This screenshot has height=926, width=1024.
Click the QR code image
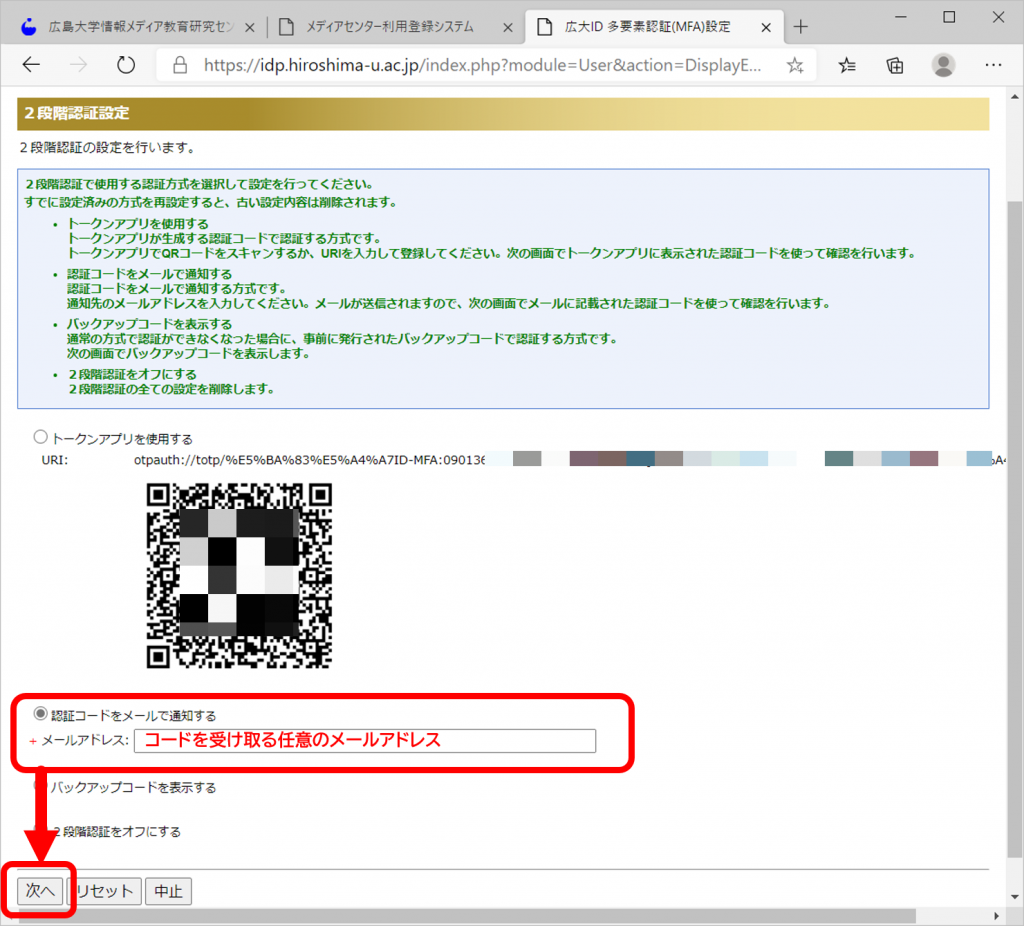[239, 575]
